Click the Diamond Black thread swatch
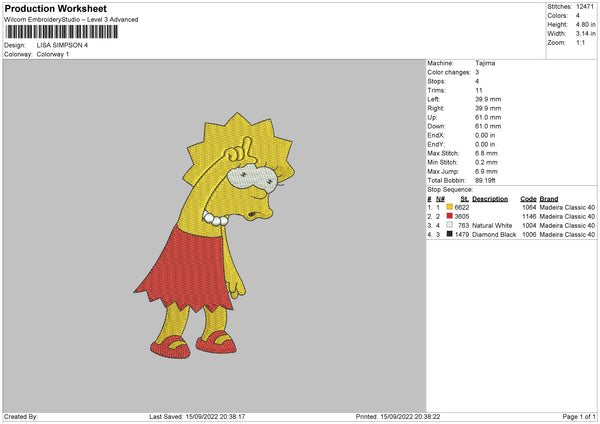The height and width of the screenshot is (424, 600). [449, 234]
